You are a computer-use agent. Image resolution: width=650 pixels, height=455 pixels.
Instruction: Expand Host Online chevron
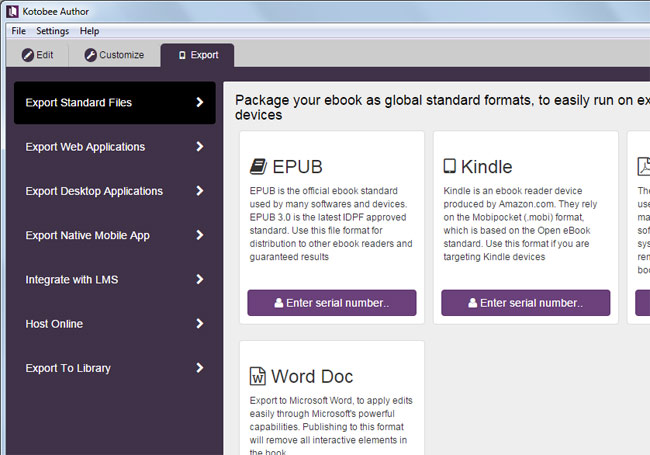coord(200,324)
